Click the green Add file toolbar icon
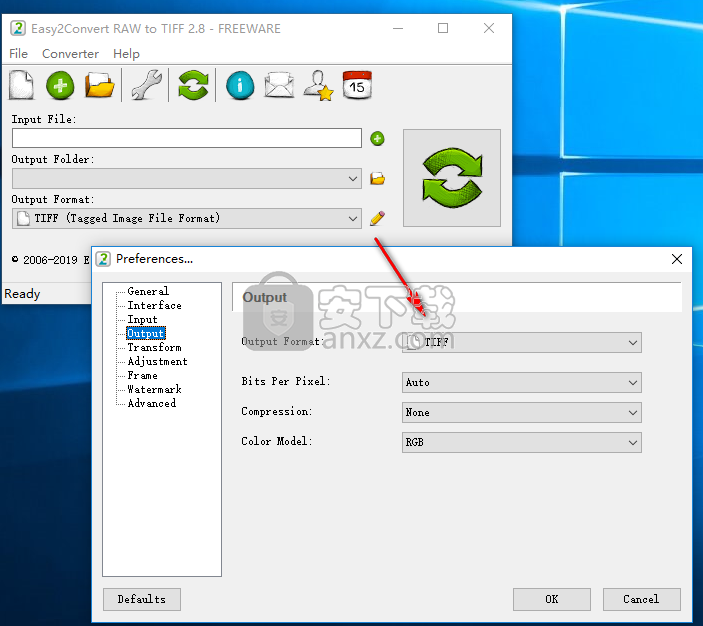This screenshot has width=703, height=626. [60, 85]
